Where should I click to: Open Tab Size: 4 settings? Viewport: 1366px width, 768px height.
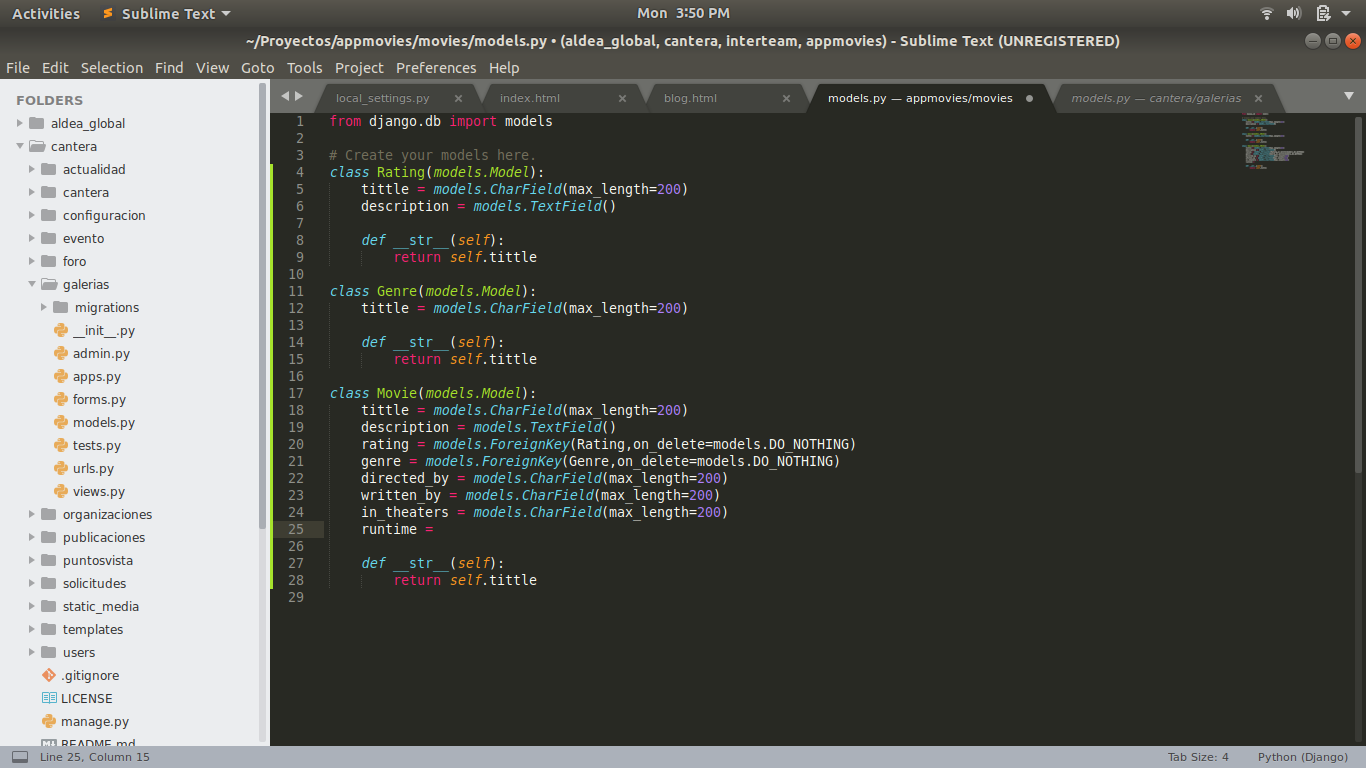point(1198,757)
